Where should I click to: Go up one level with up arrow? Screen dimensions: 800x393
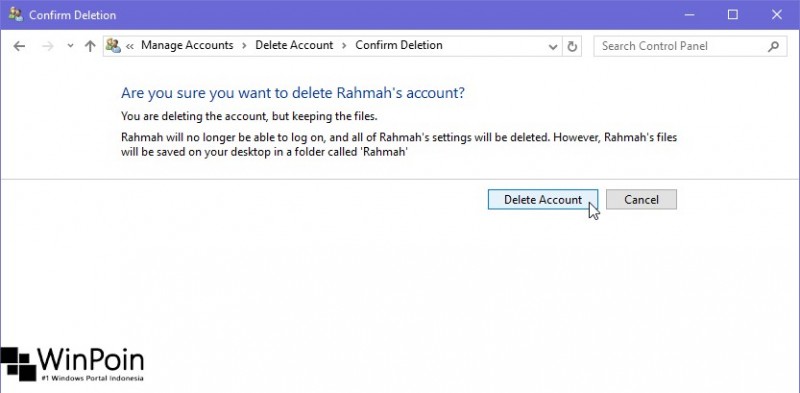point(90,46)
